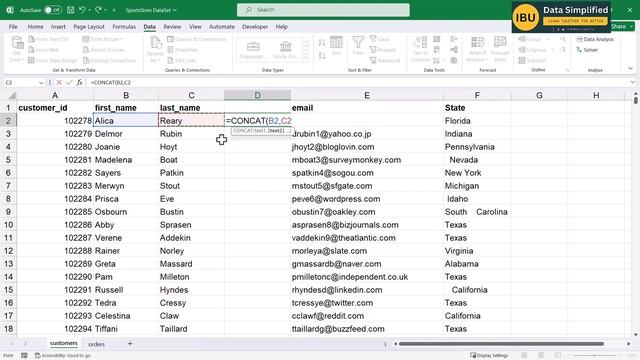The width and height of the screenshot is (640, 360).
Task: Toggle the AutoSave switch
Action: 53,10
